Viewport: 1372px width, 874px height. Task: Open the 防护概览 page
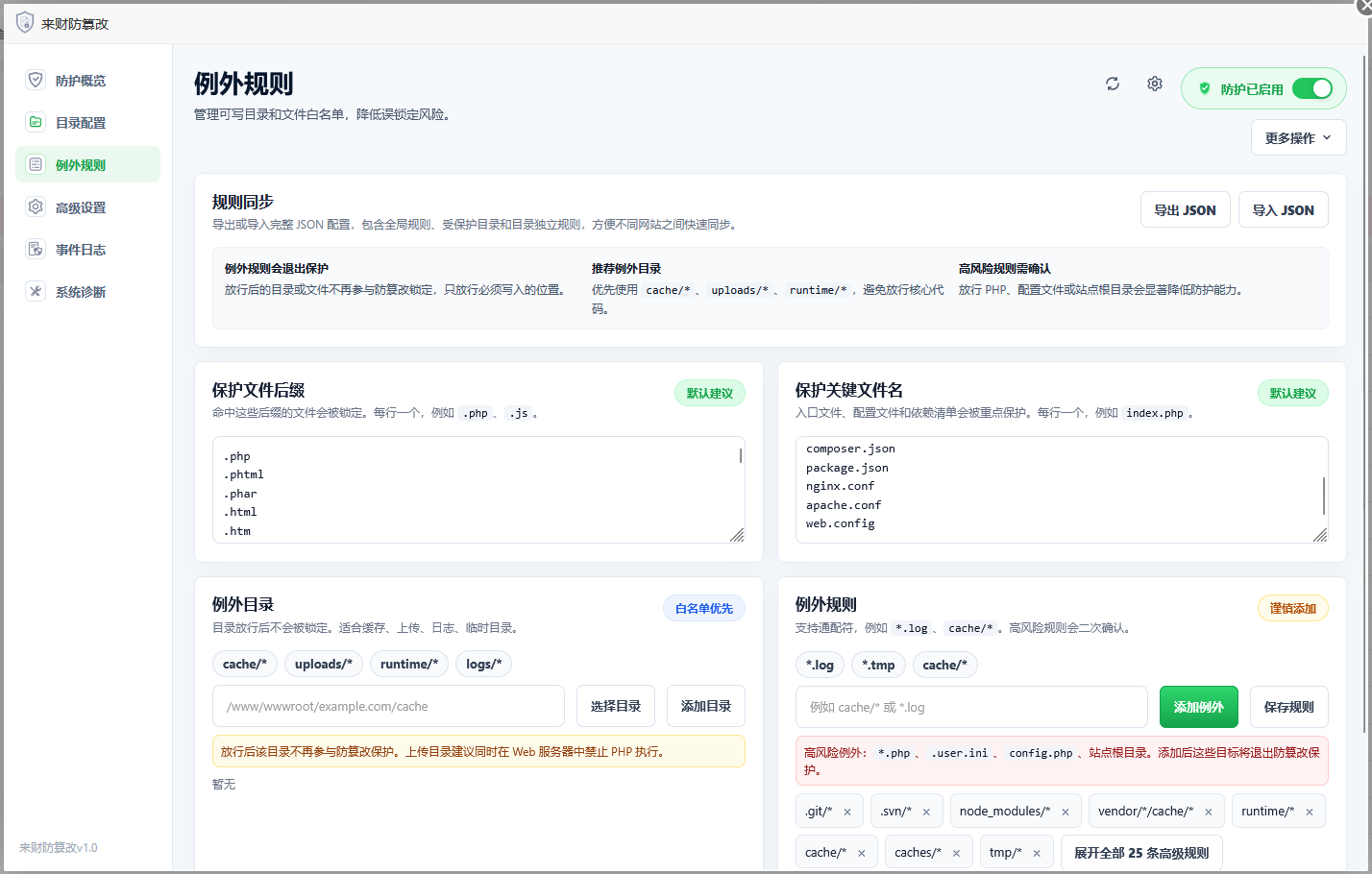pos(87,80)
